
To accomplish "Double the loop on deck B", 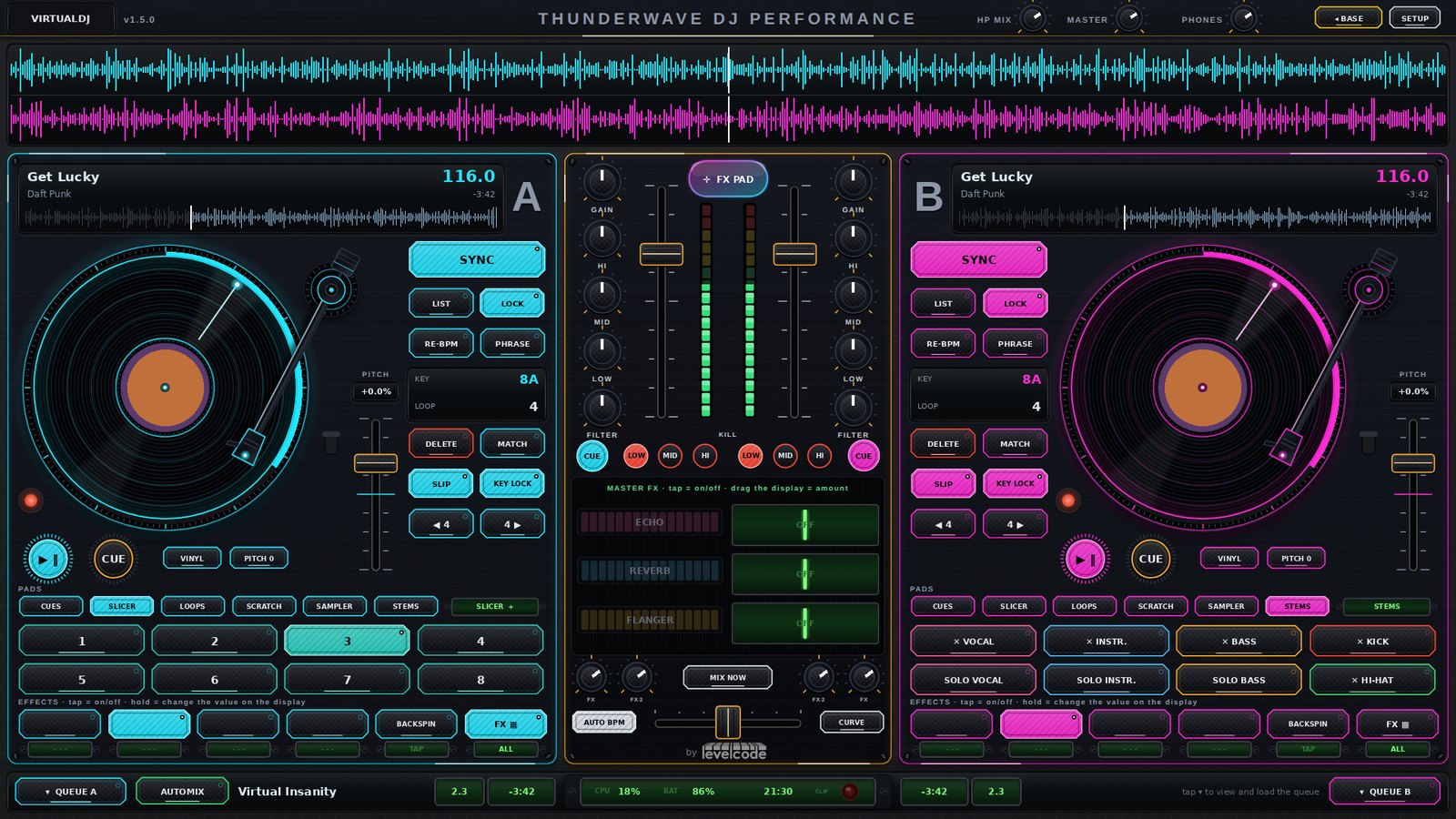I will click(x=1015, y=524).
